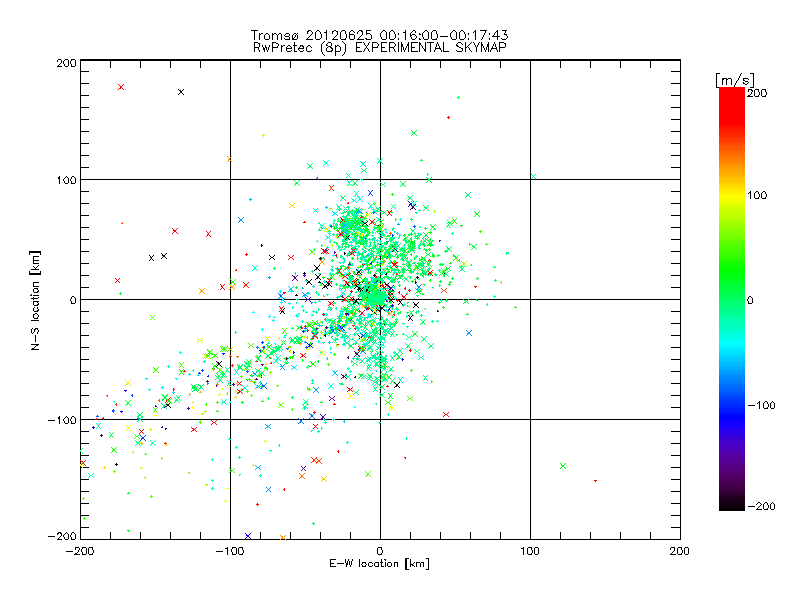Click the 'E-W location [km]' axis label
This screenshot has width=800, height=600.
point(379,563)
